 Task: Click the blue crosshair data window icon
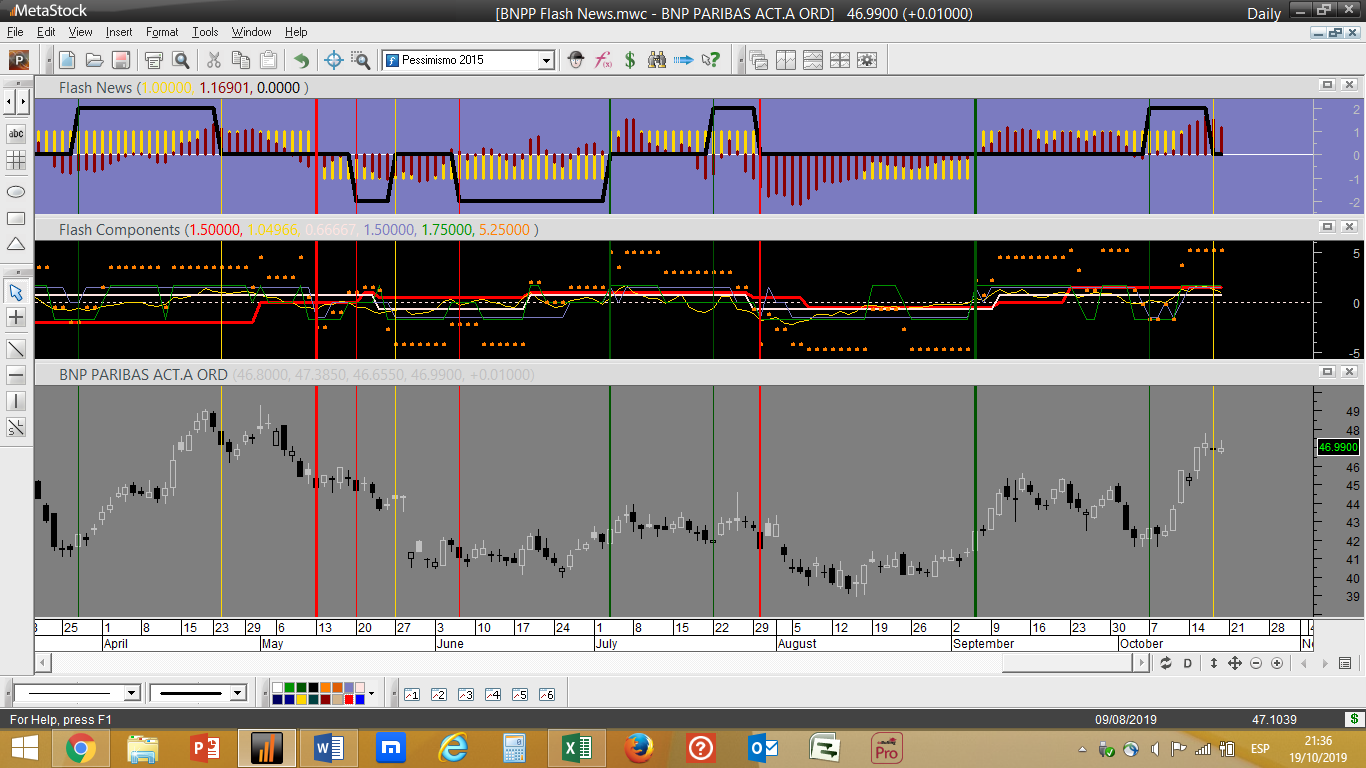[x=335, y=60]
